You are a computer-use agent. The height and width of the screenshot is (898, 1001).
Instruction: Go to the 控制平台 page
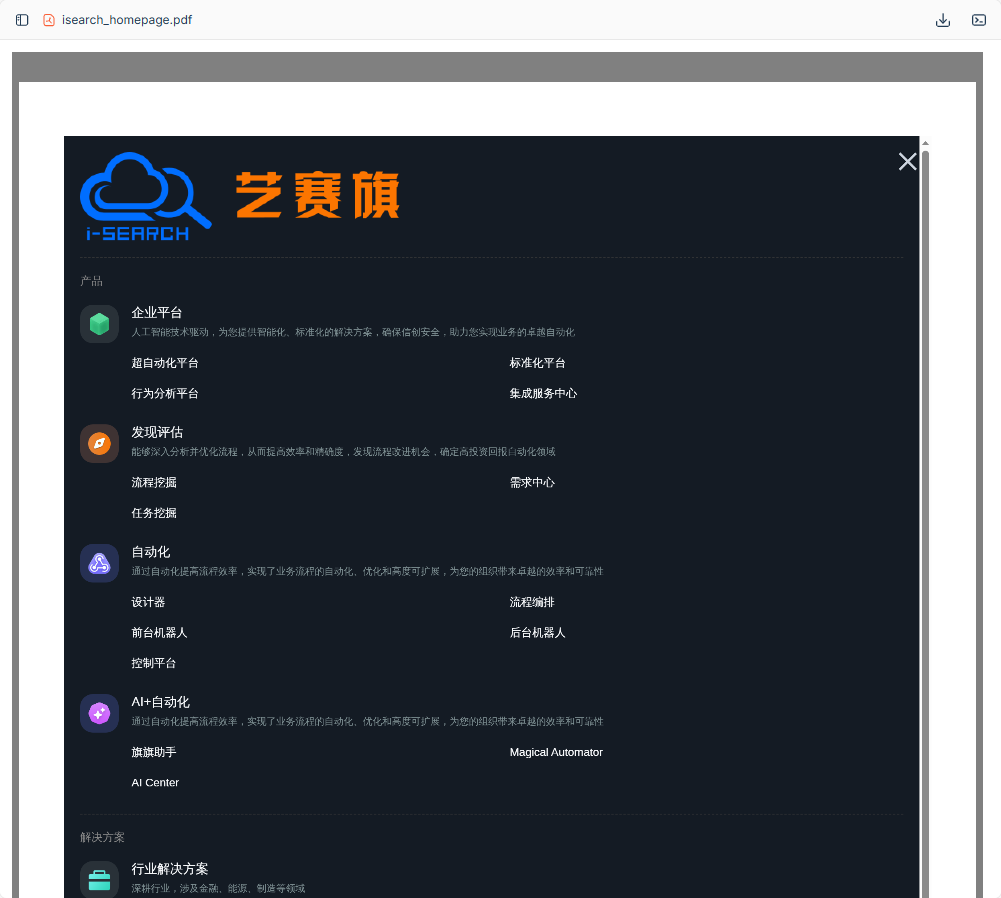pyautogui.click(x=153, y=664)
